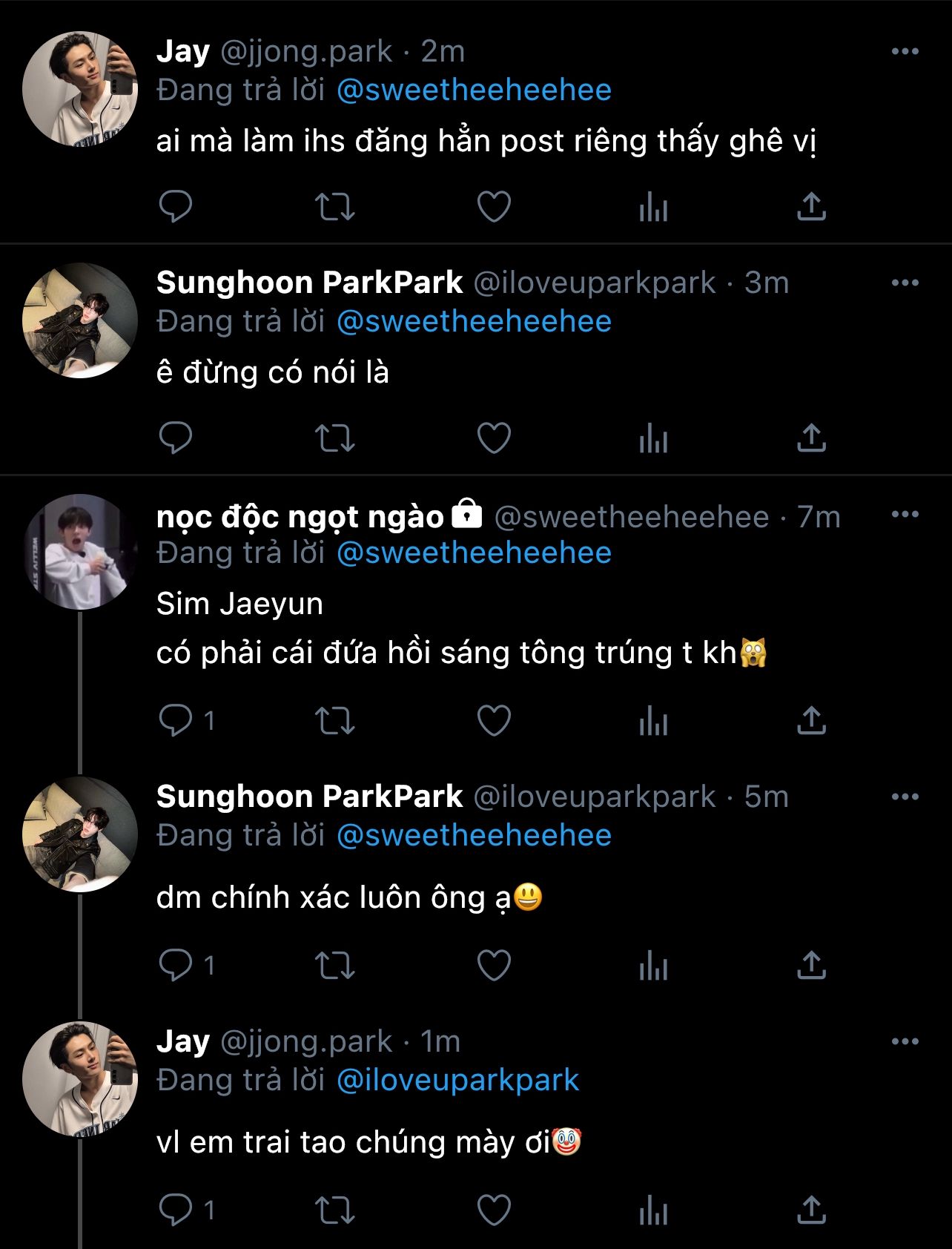Reply to Jay's "vl em trai tao" tweet

pos(176,1210)
